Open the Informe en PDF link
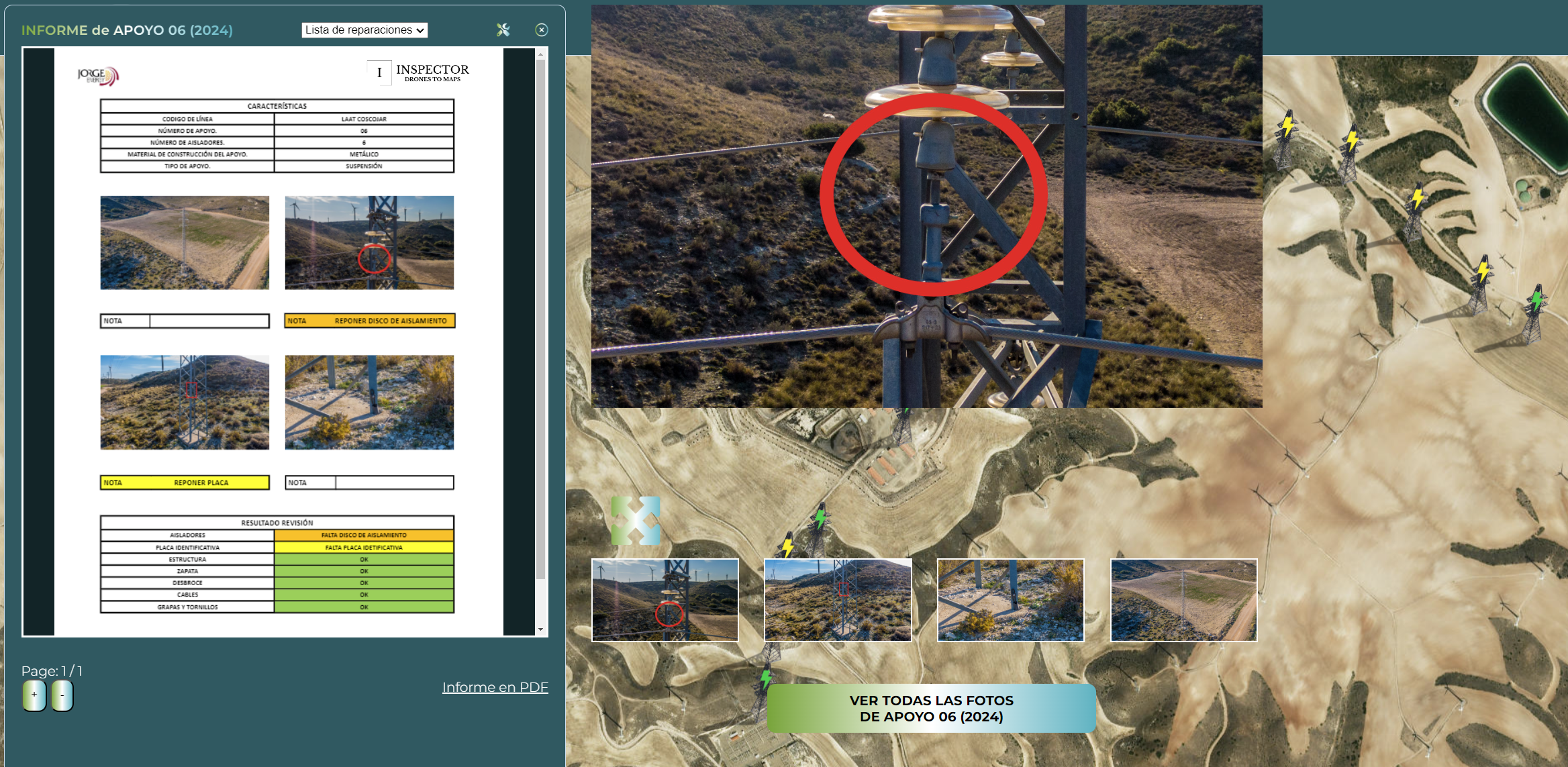 [495, 687]
